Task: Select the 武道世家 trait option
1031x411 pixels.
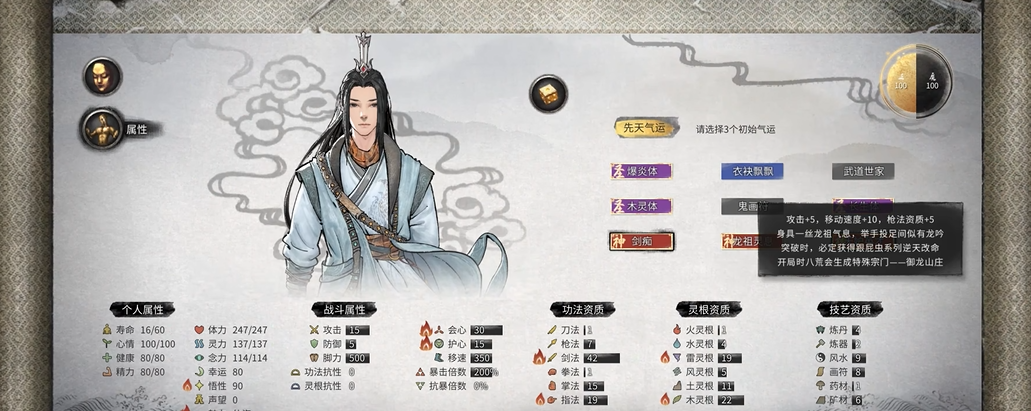Action: click(863, 172)
